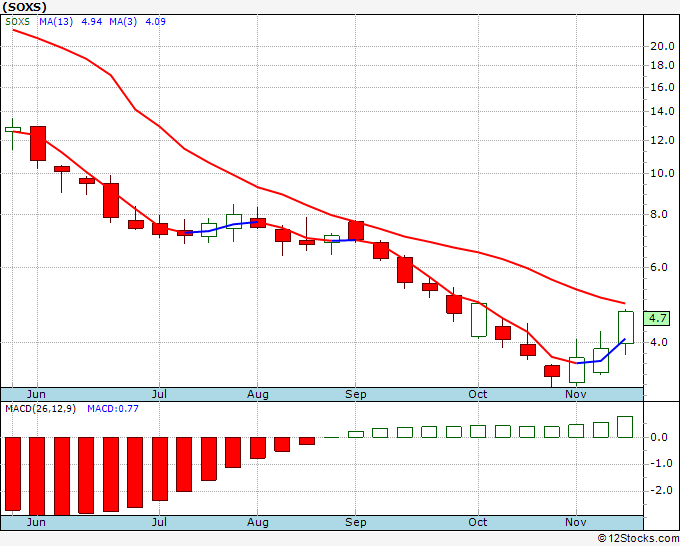Click Nov on the price chart axis
The width and height of the screenshot is (680, 546).
click(x=576, y=394)
